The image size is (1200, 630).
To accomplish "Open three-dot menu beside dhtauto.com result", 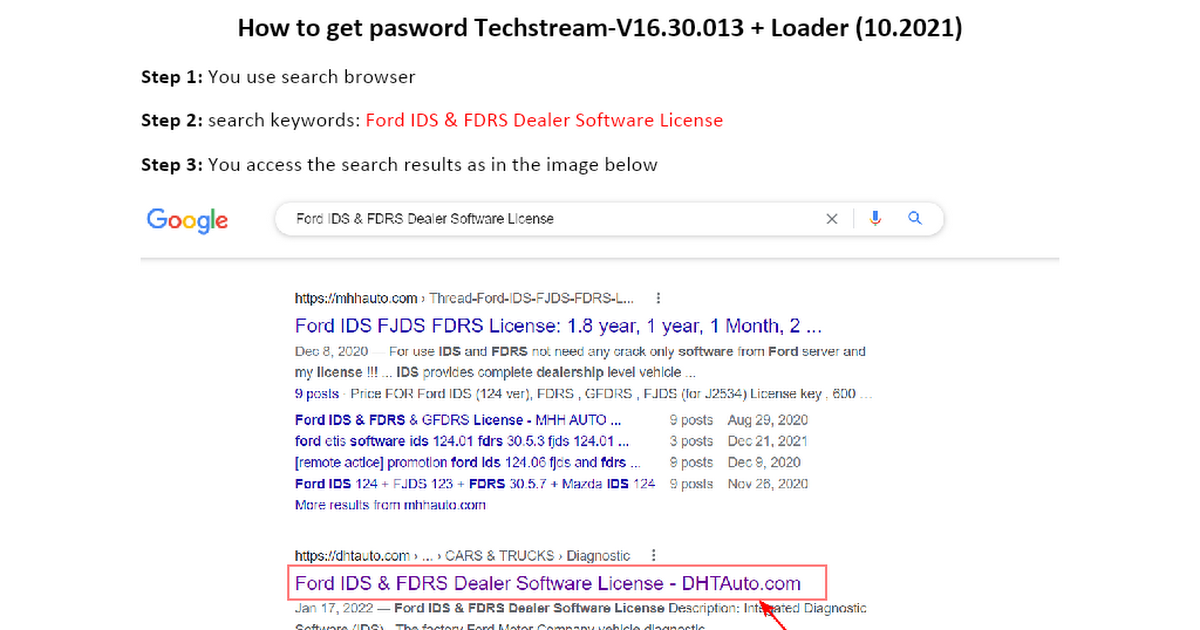I will point(653,555).
